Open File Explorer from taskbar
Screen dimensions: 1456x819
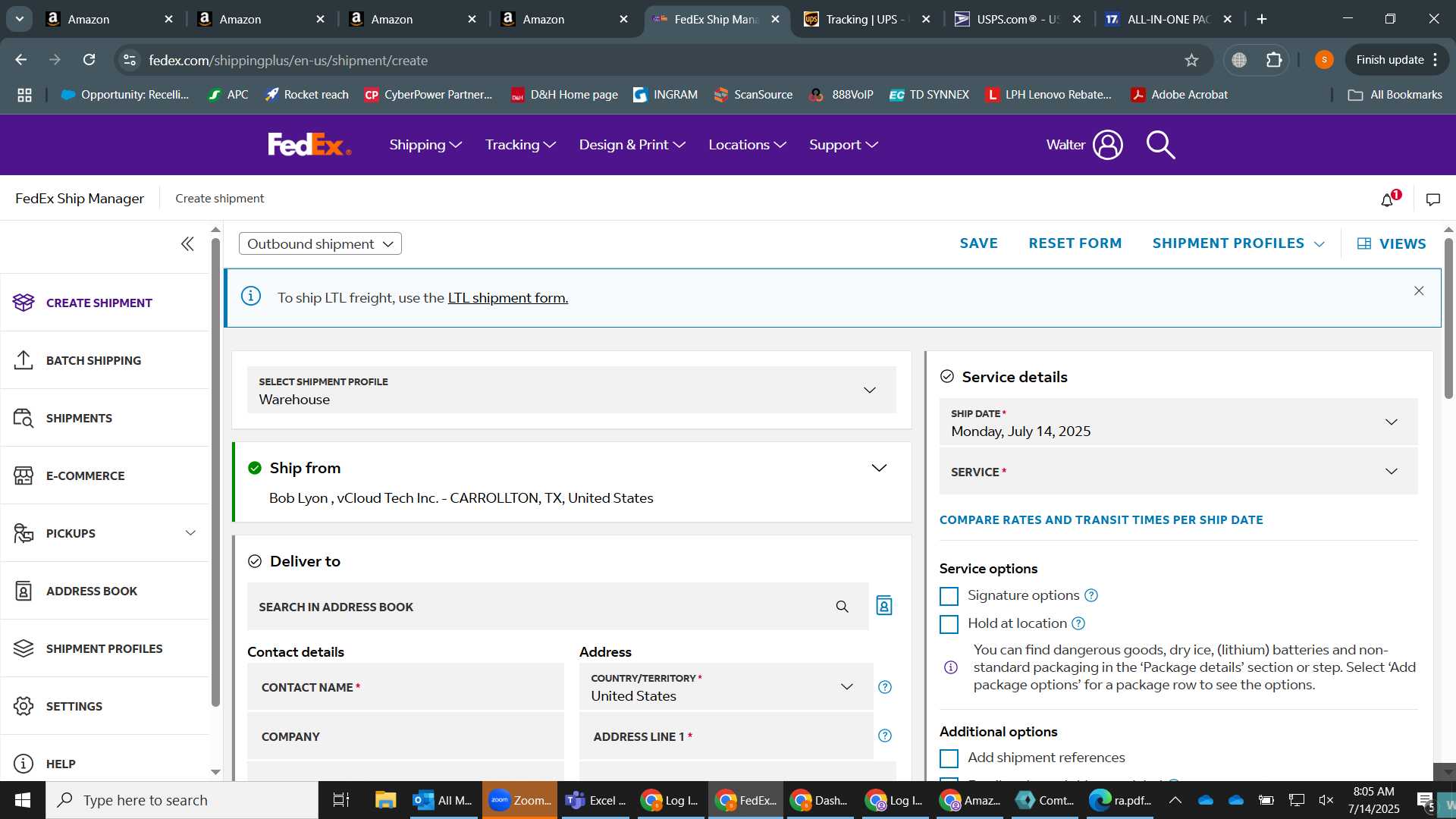385,800
